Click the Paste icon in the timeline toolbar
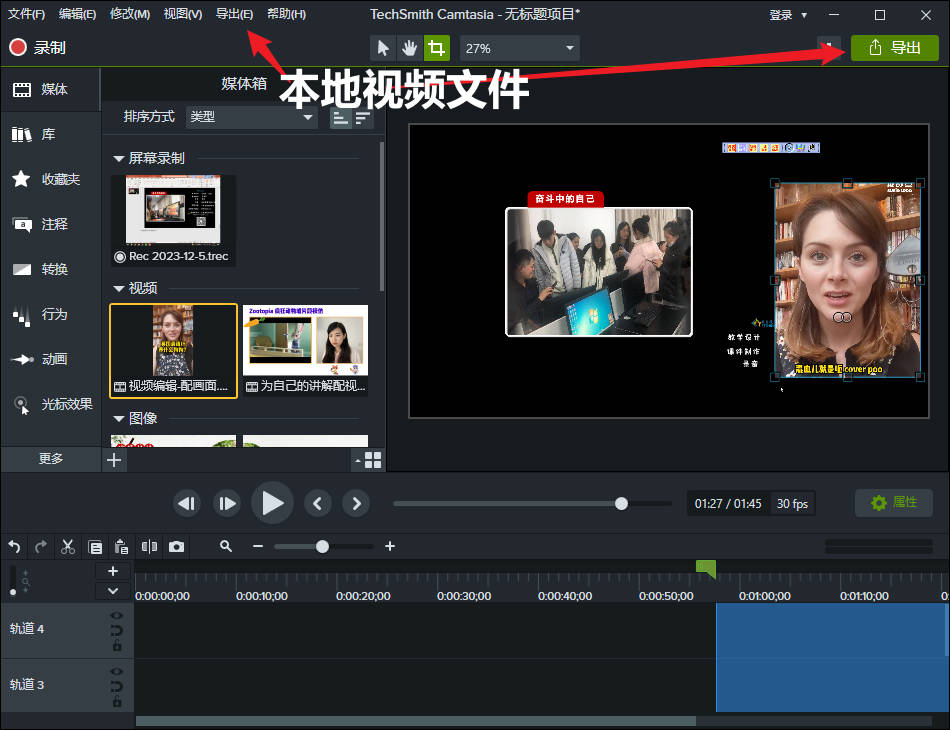The width and height of the screenshot is (950, 730). [121, 546]
